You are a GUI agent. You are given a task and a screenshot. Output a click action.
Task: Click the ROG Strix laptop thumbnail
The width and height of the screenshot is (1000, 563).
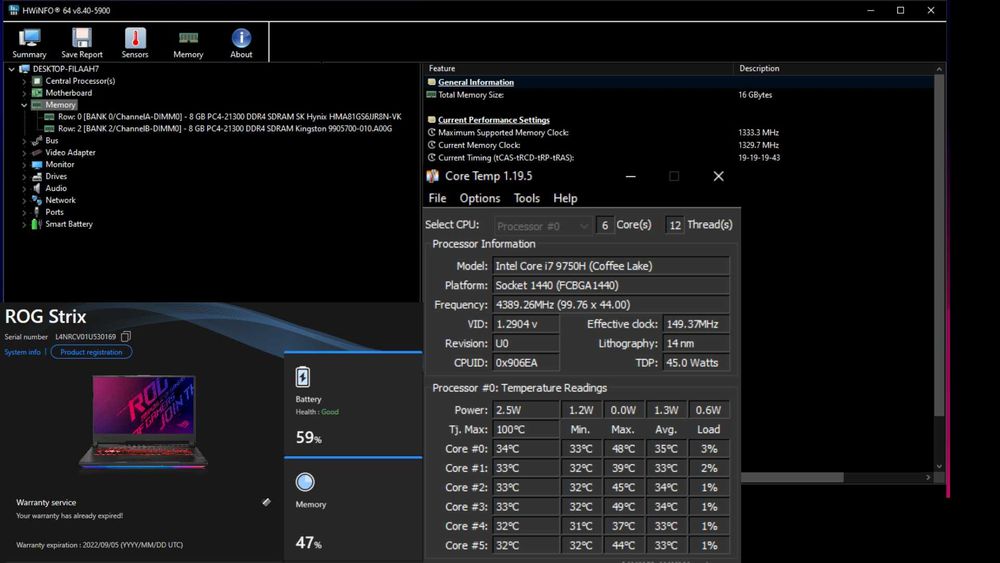pyautogui.click(x=143, y=422)
